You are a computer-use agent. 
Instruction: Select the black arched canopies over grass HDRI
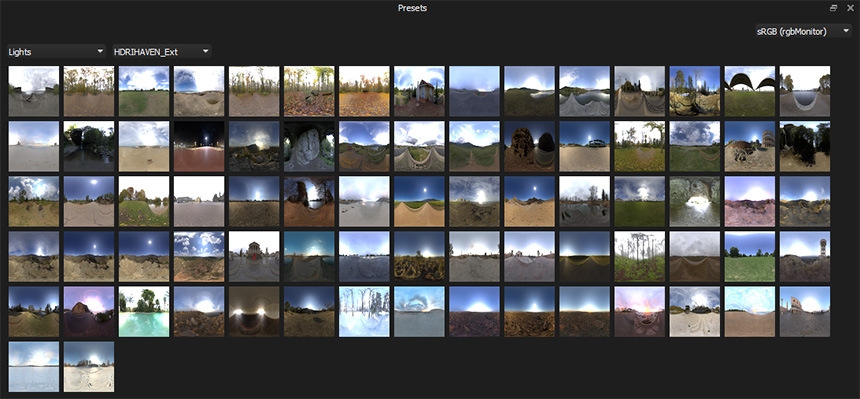coord(750,91)
